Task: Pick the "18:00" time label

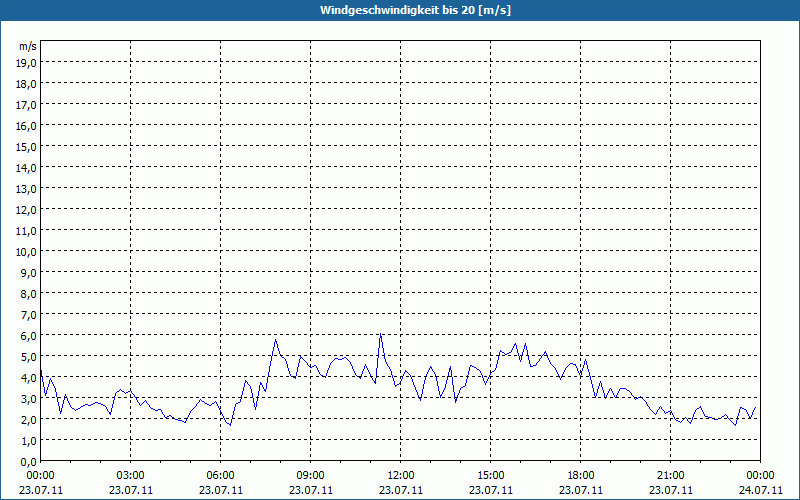Action: (581, 476)
